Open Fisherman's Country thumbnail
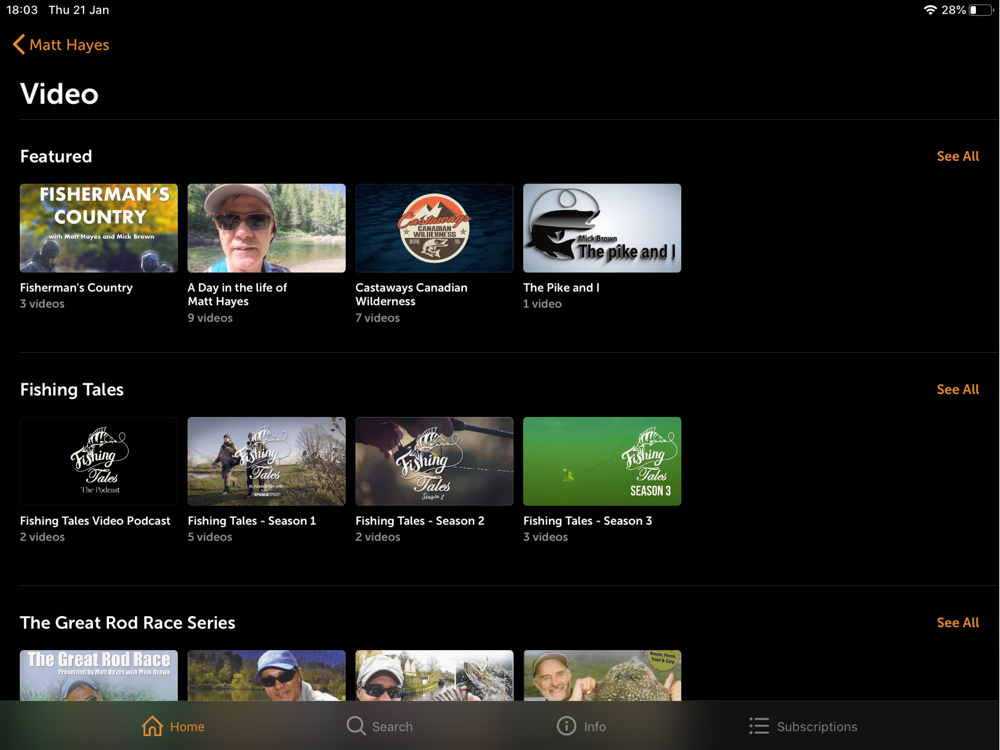The height and width of the screenshot is (750, 1000). pos(99,228)
